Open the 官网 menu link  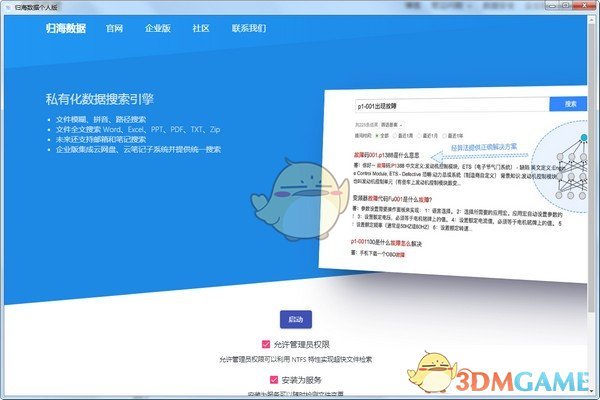[x=114, y=28]
